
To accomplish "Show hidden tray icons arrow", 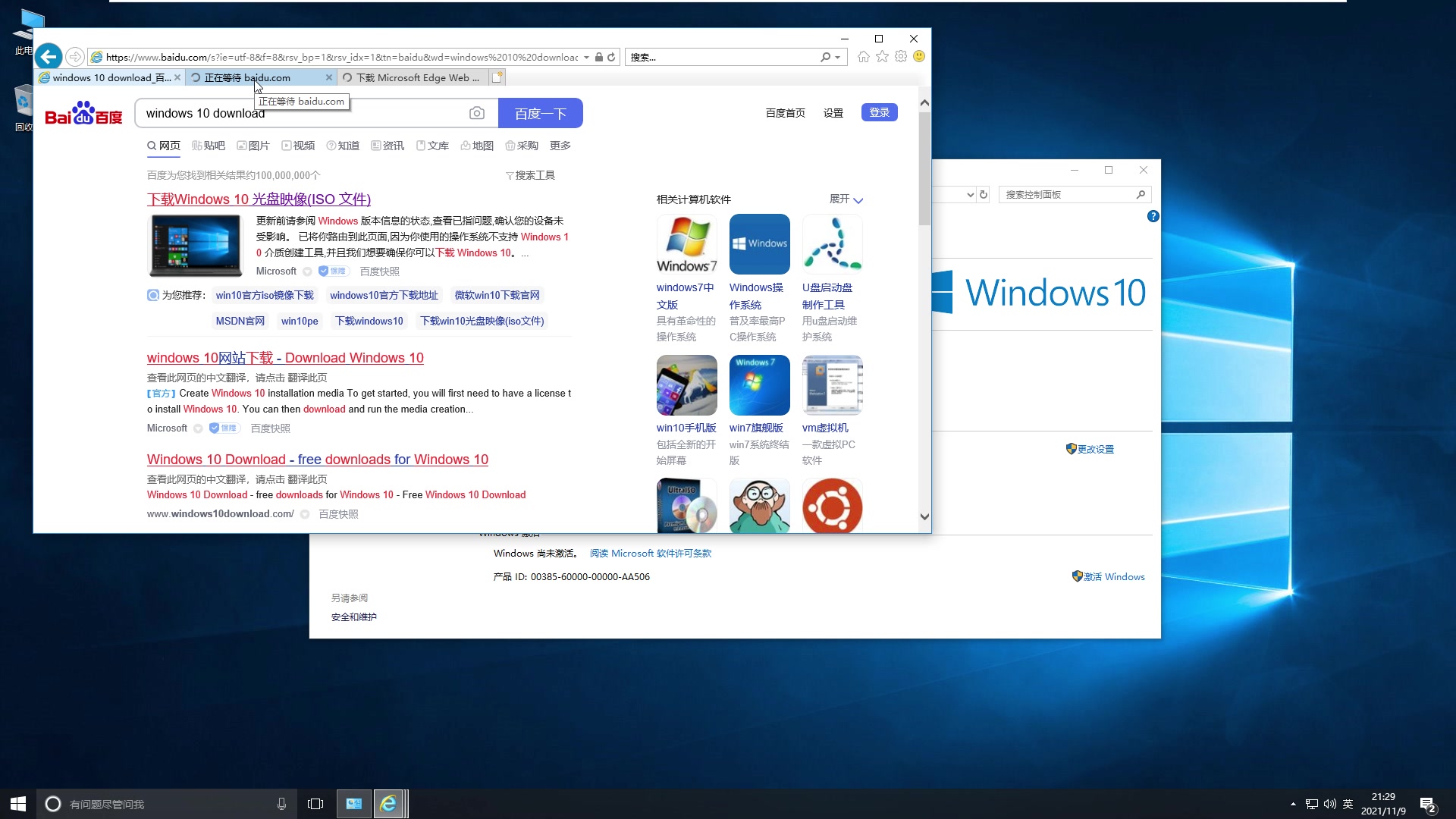I will pos(1293,804).
